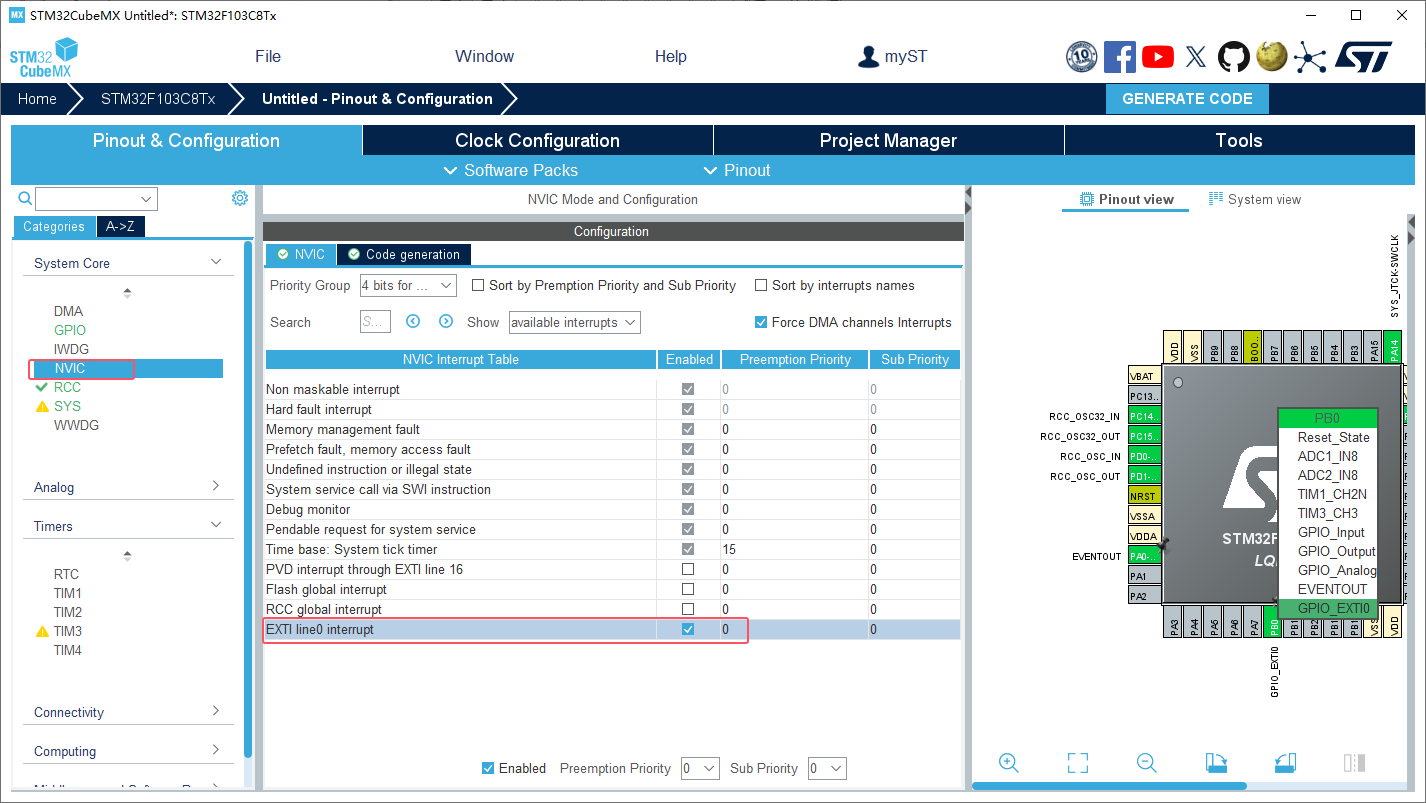1426x803 pixels.
Task: Click the ST logo icon
Action: [1363, 57]
